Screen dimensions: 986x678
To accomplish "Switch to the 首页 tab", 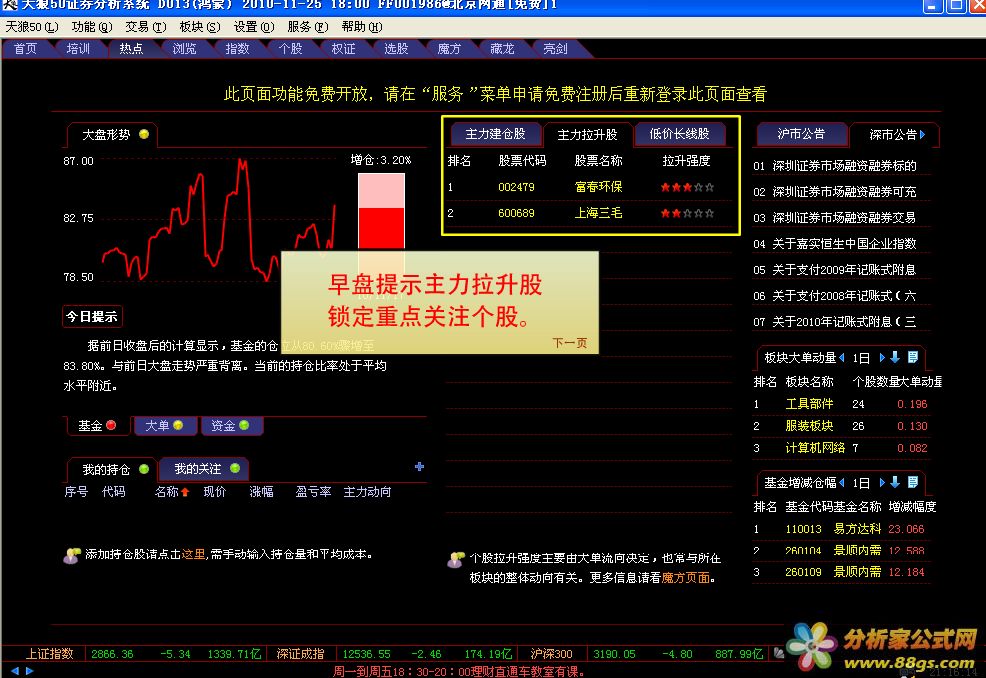I will (x=26, y=49).
